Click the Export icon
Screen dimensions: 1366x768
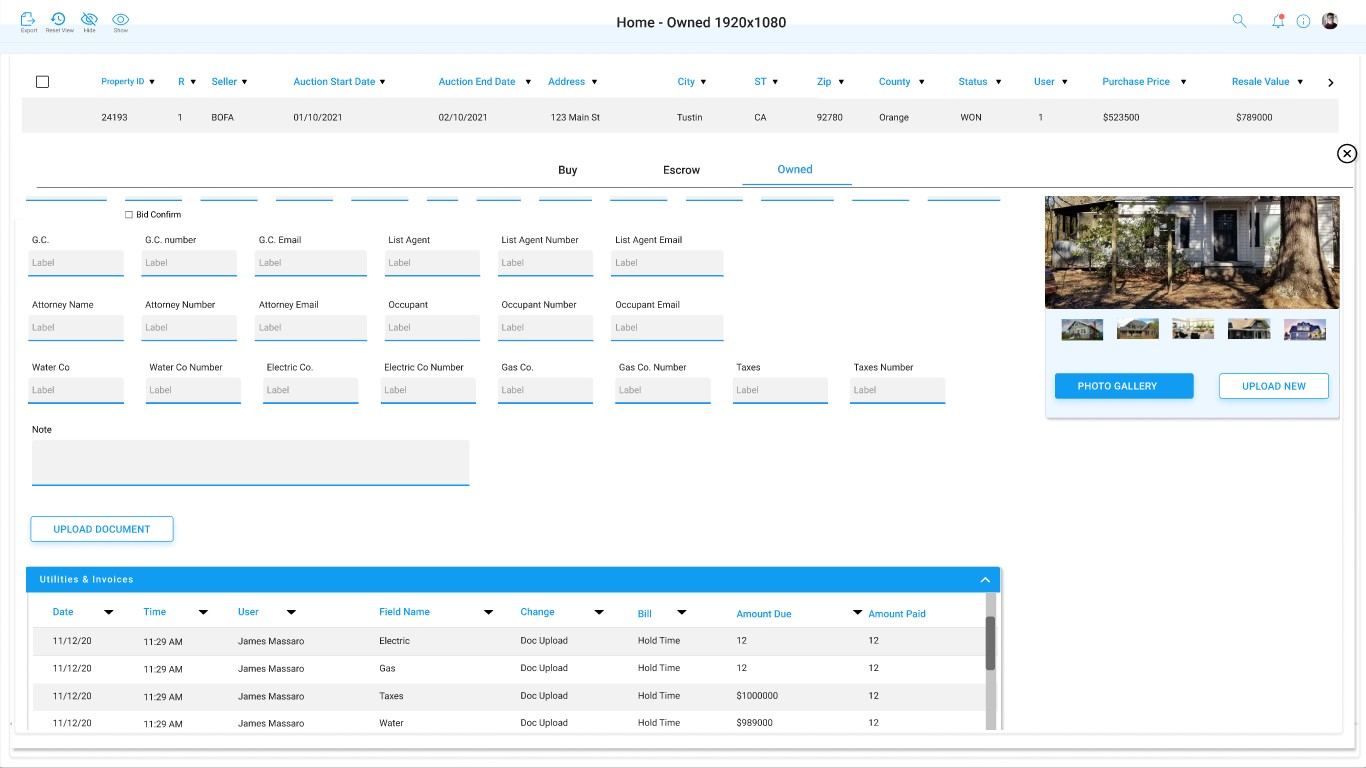tap(28, 19)
